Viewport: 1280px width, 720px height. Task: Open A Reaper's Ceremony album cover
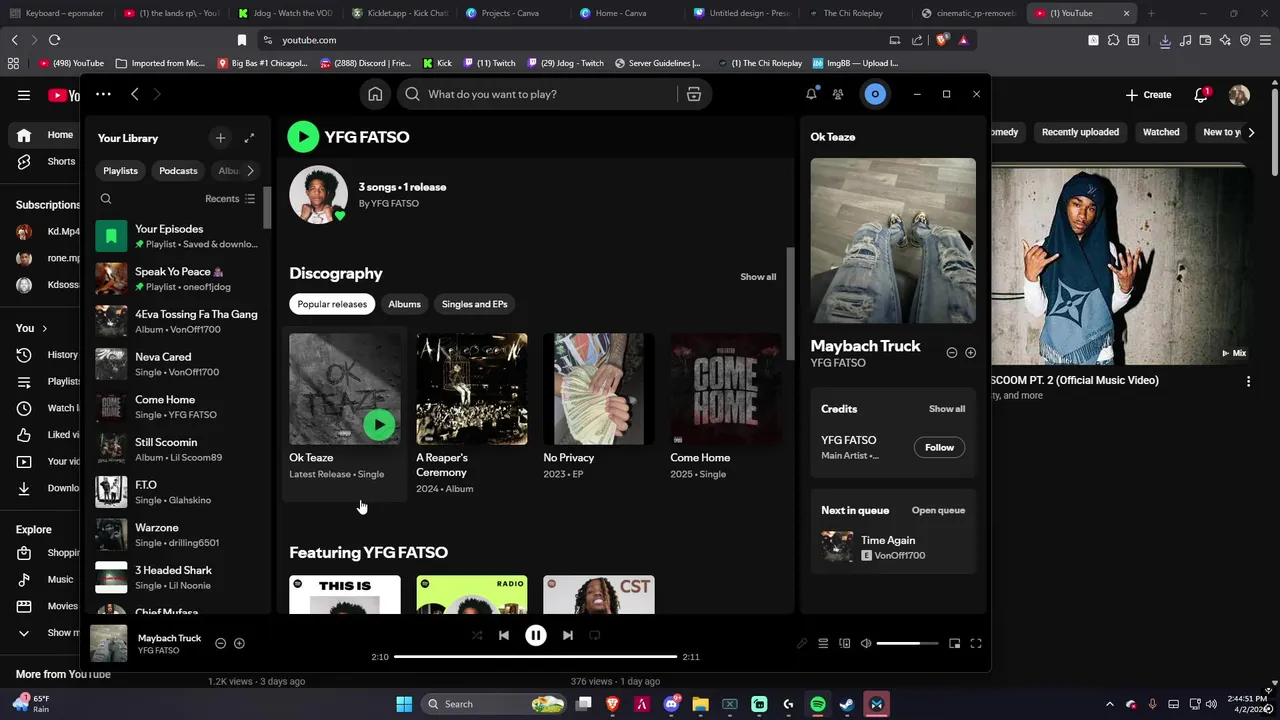(472, 389)
